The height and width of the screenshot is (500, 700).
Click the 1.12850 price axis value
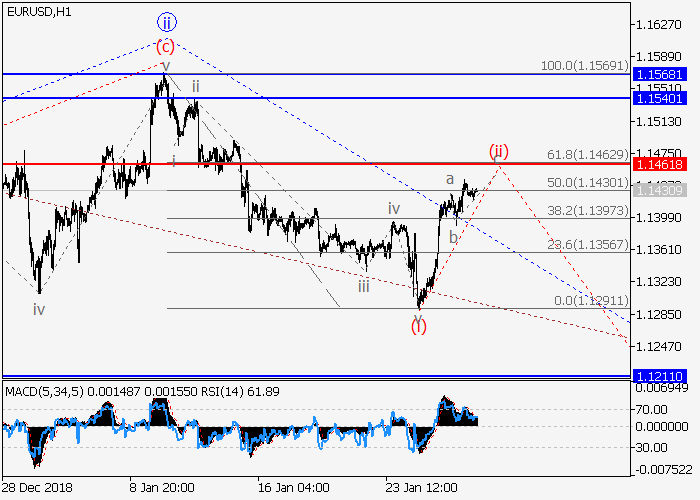[x=658, y=314]
